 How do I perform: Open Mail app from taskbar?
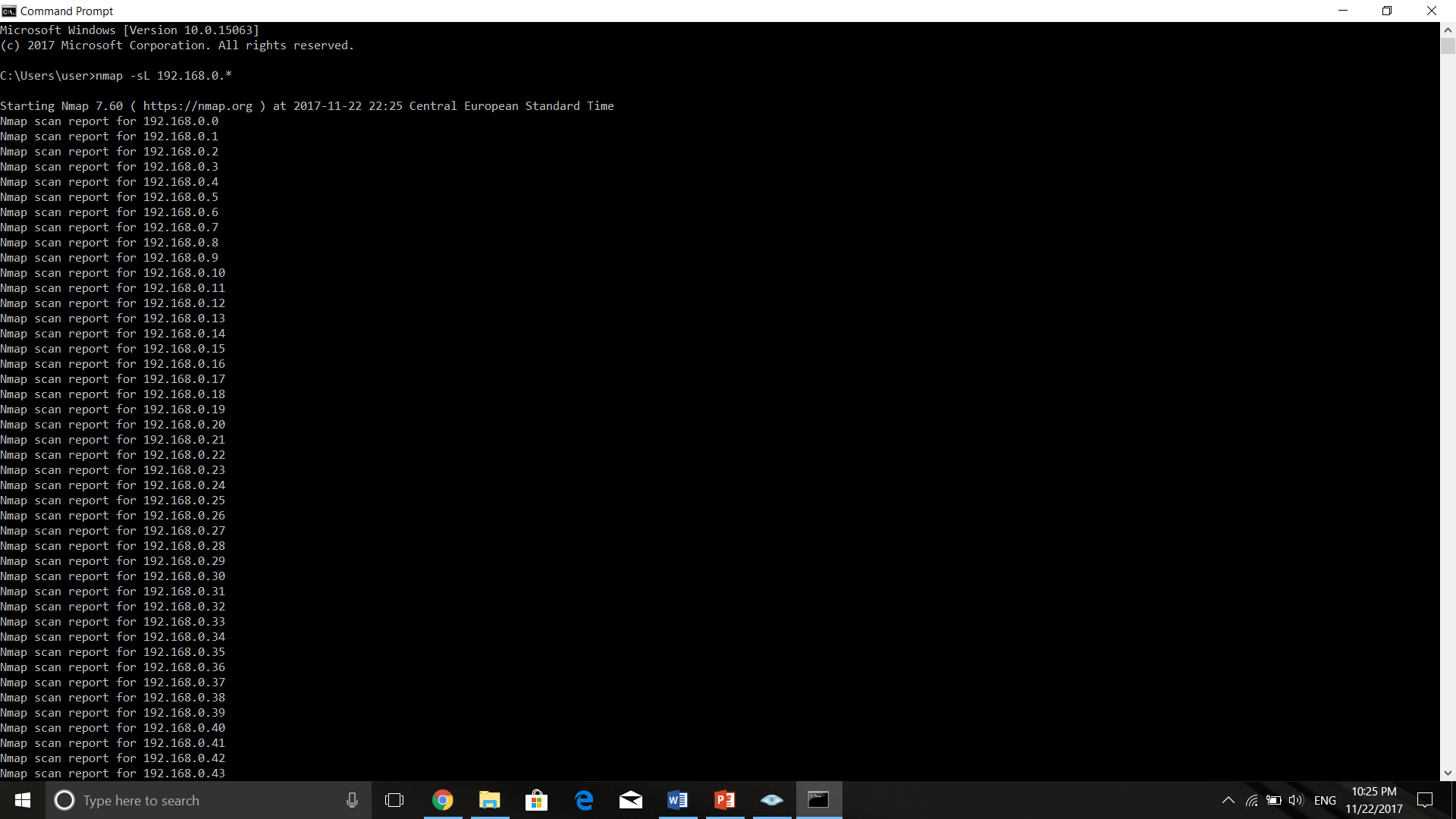pyautogui.click(x=630, y=799)
